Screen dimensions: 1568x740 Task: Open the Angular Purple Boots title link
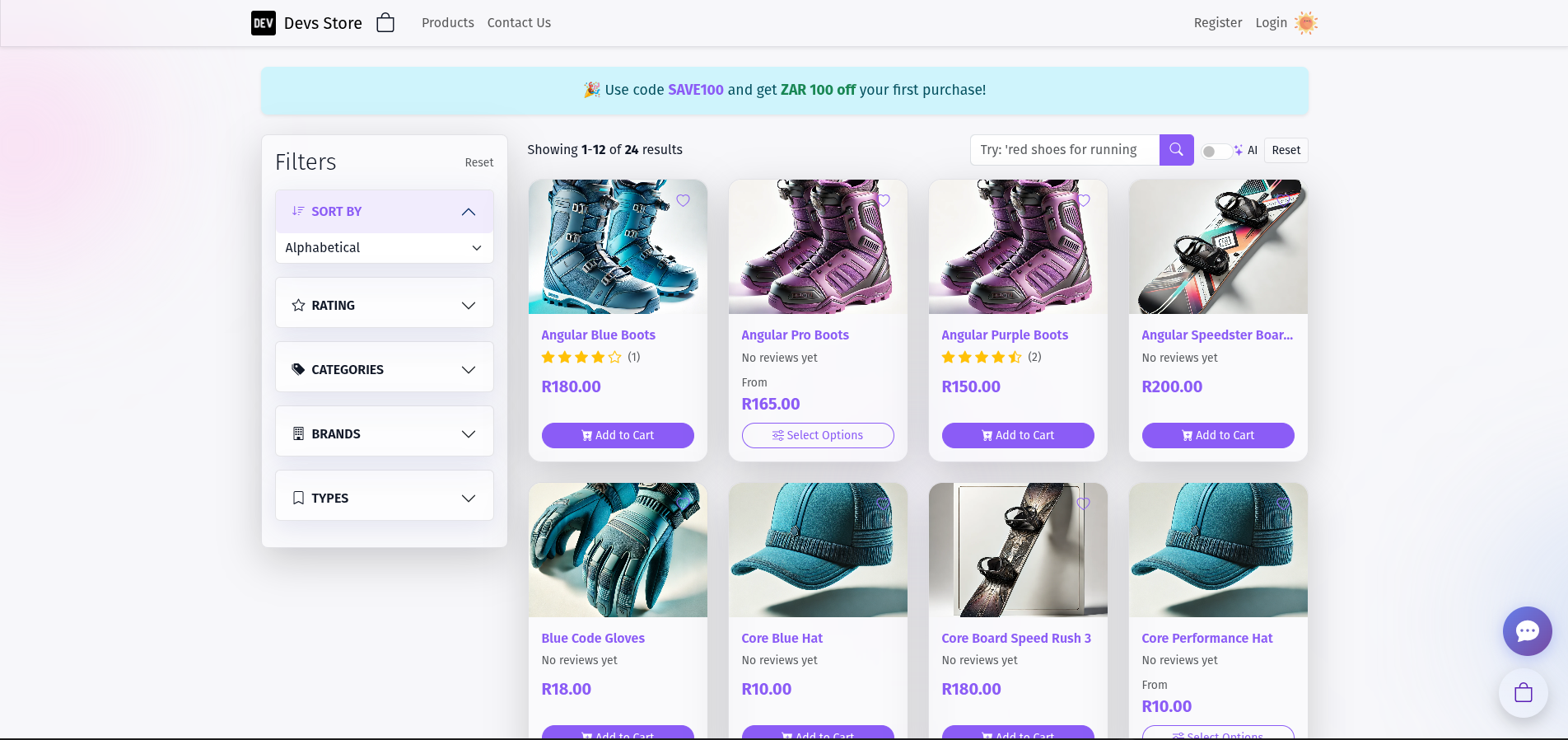point(1005,335)
